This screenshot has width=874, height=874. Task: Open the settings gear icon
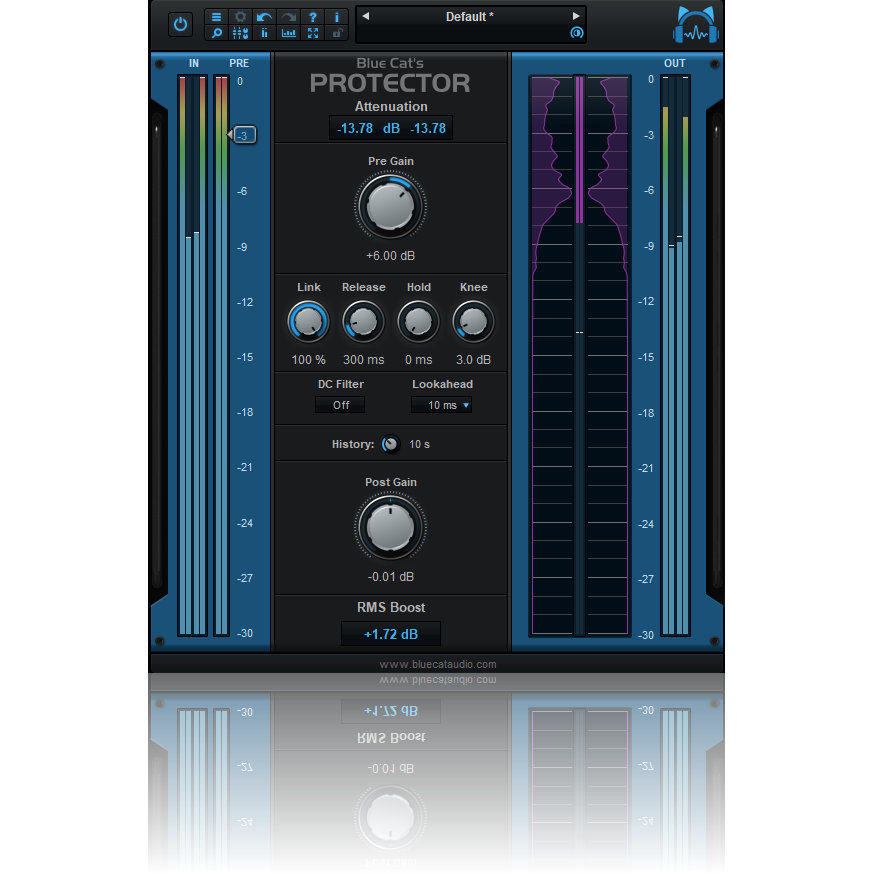point(240,17)
